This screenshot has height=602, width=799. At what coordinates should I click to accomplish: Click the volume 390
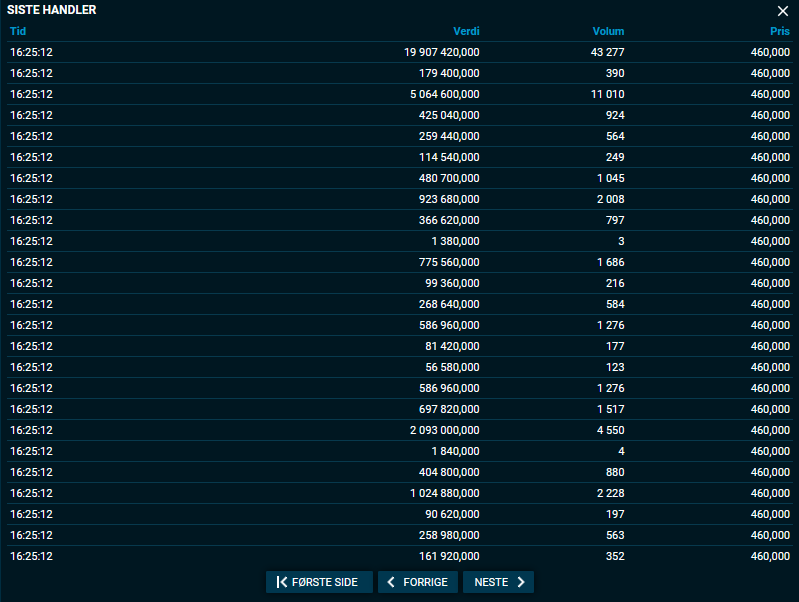615,73
